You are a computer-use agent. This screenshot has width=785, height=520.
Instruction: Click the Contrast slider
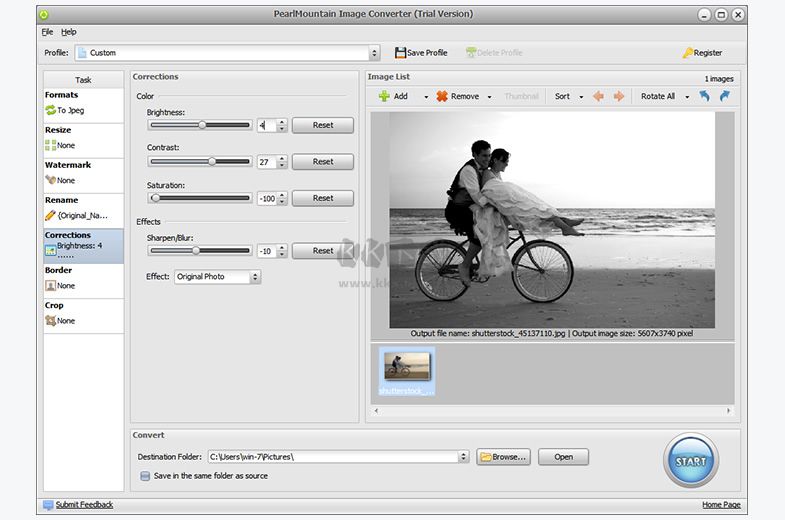212,161
